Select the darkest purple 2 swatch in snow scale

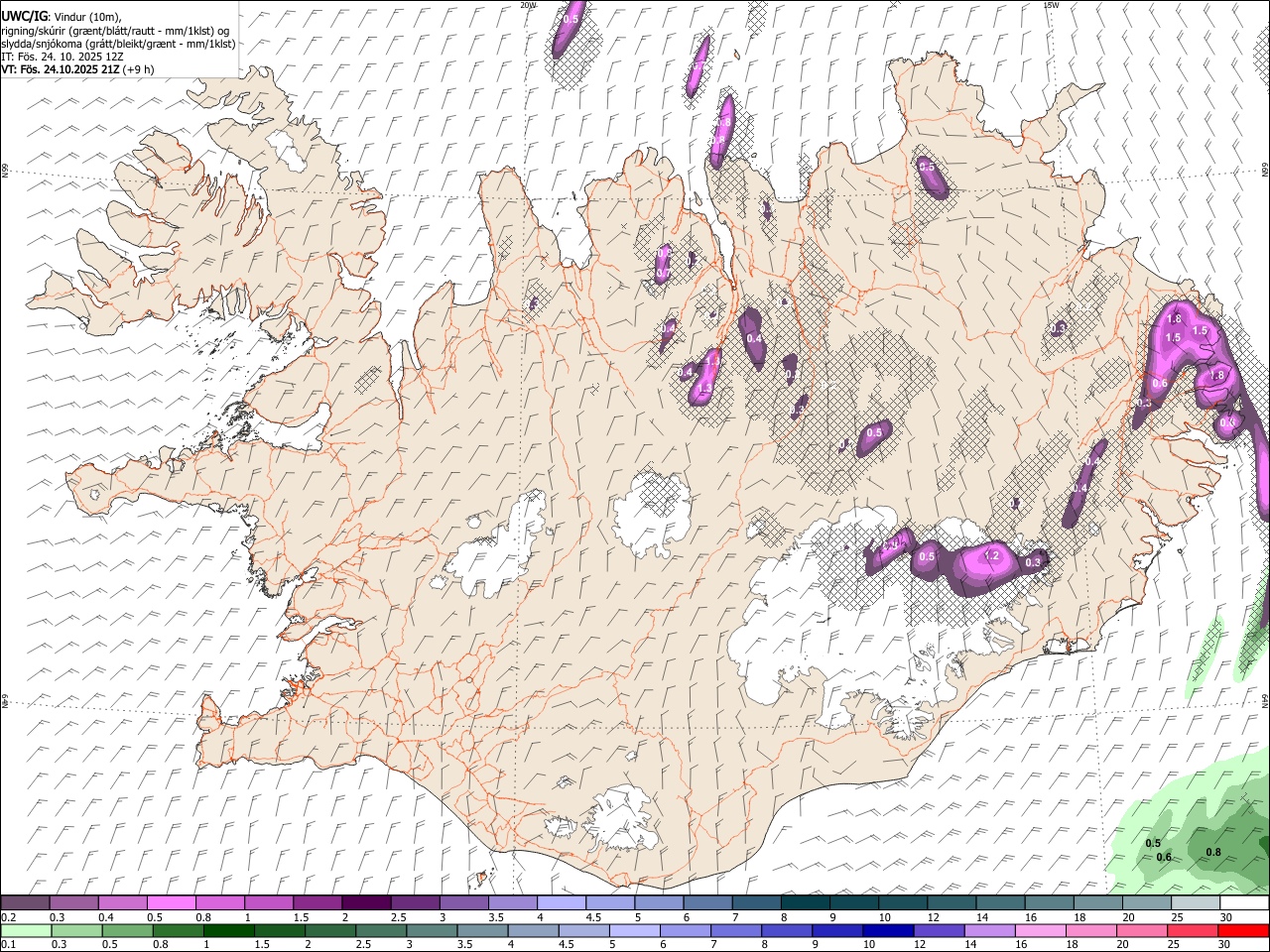coord(366,903)
